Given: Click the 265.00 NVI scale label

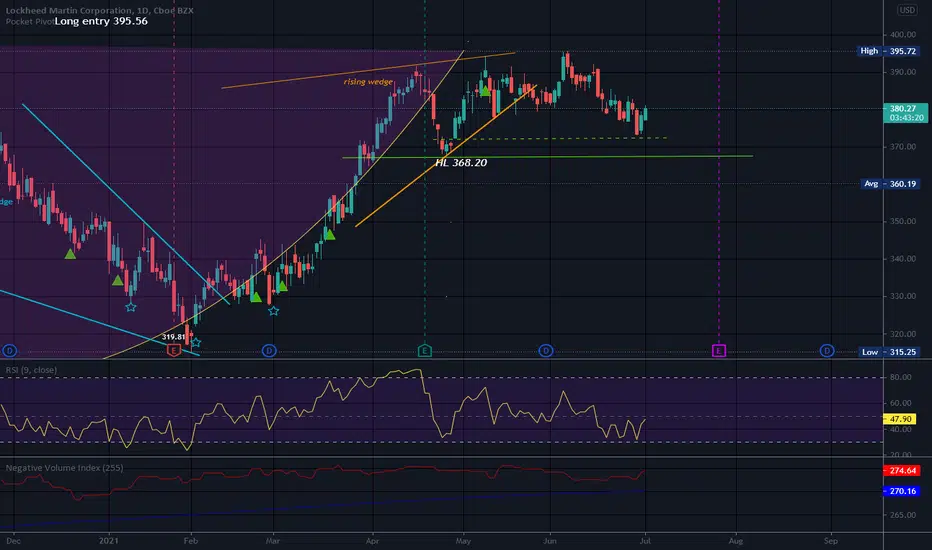Looking at the screenshot, I should 903,515.
